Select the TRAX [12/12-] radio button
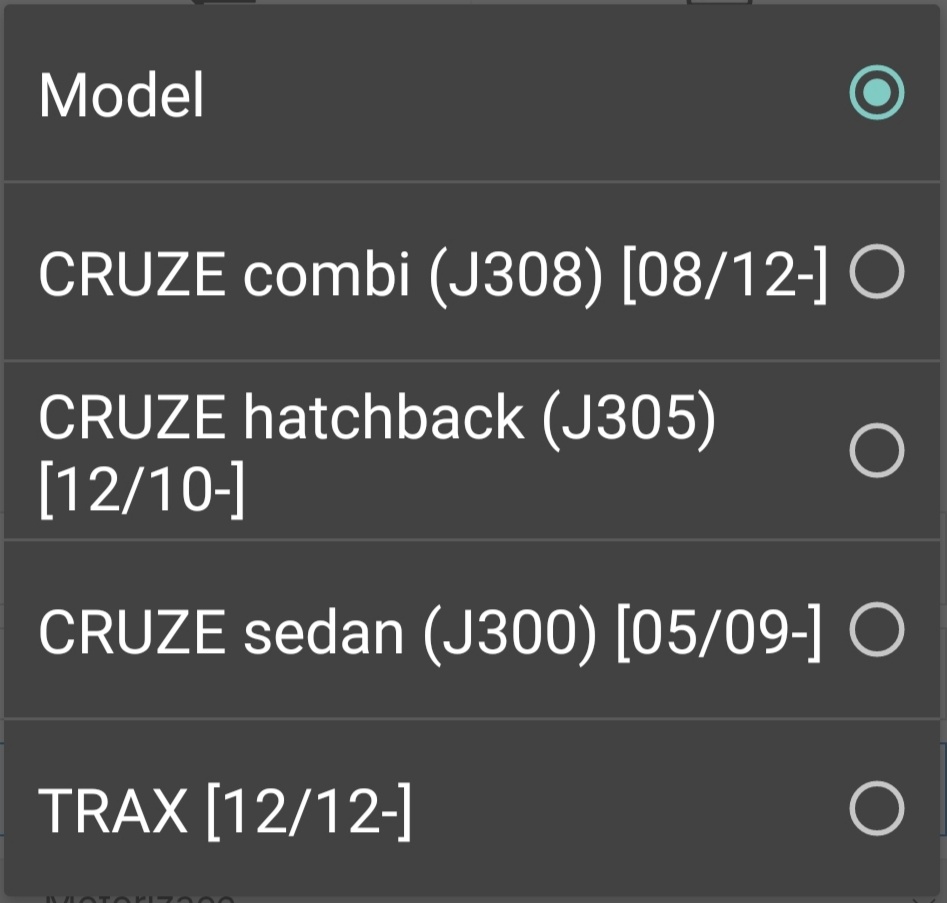This screenshot has height=903, width=947. [x=876, y=808]
